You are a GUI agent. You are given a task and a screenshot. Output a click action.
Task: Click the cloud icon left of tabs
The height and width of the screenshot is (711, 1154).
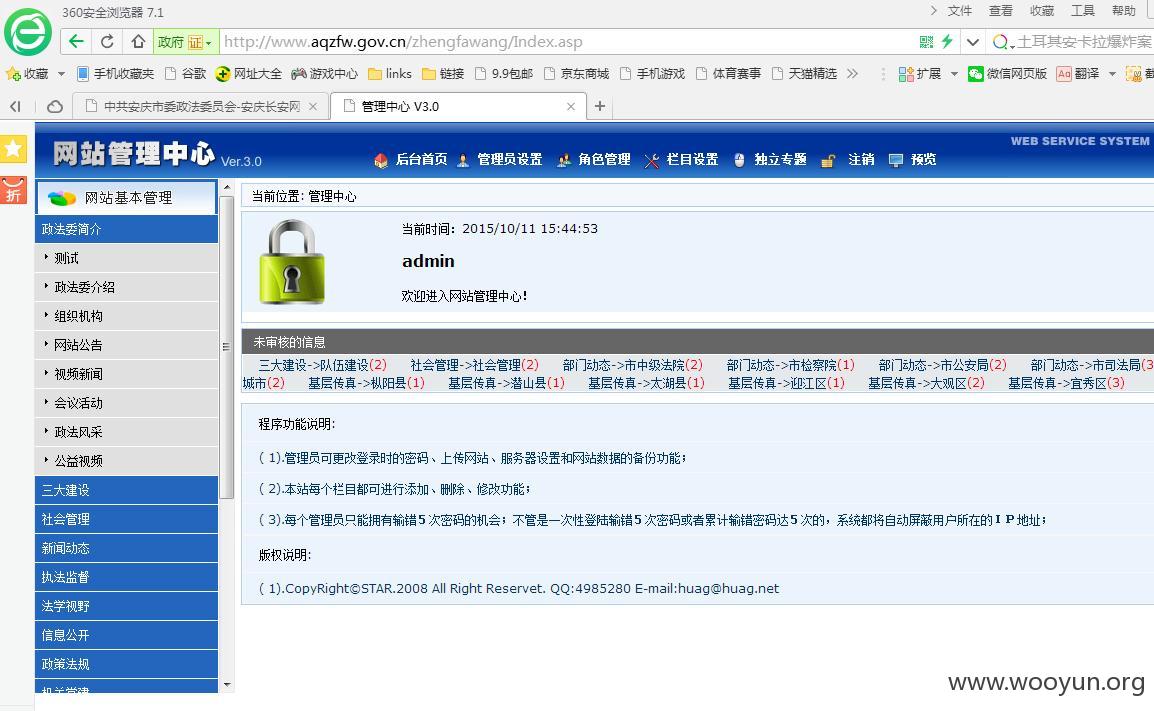pos(54,107)
